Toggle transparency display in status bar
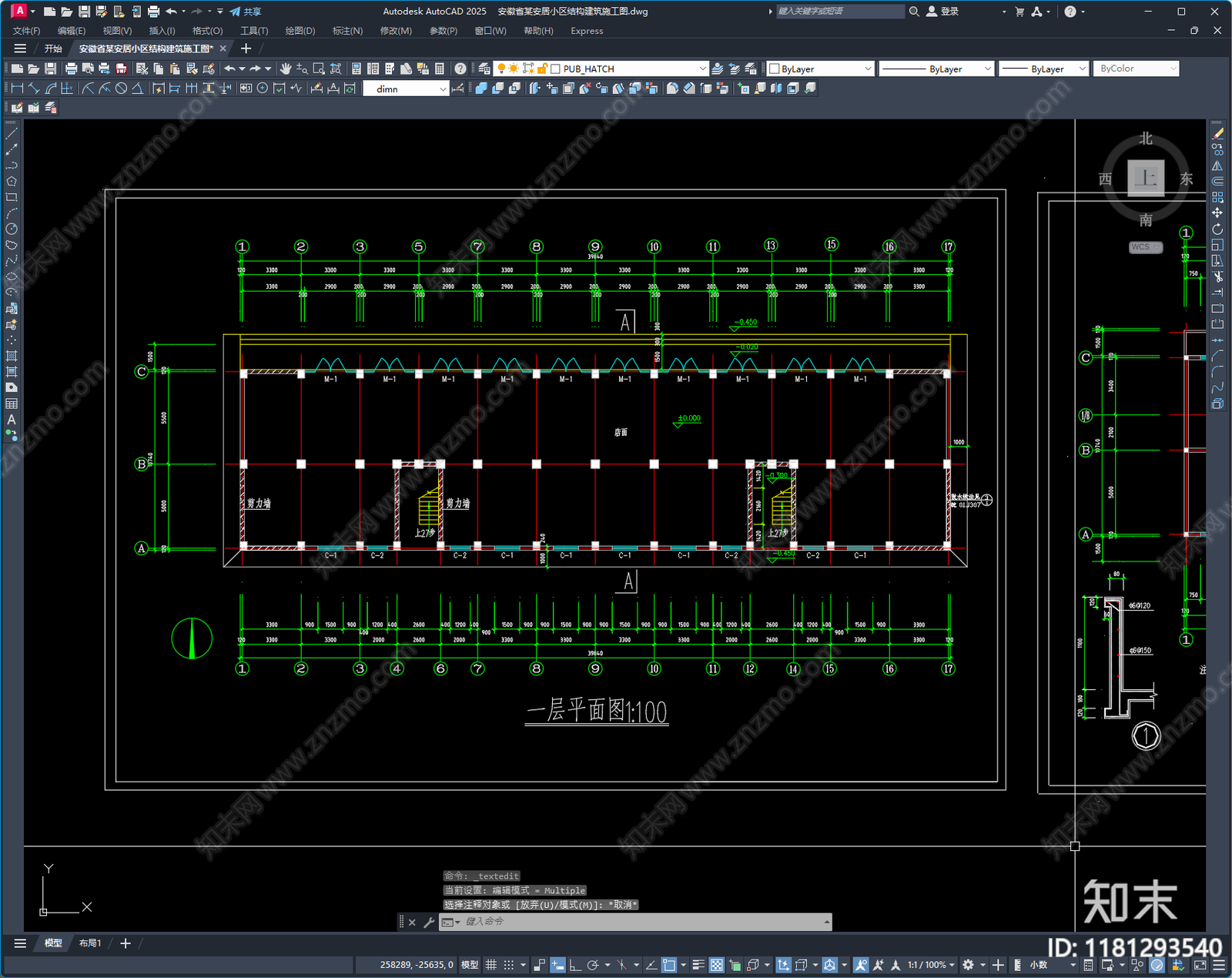This screenshot has width=1232, height=978. click(x=716, y=965)
